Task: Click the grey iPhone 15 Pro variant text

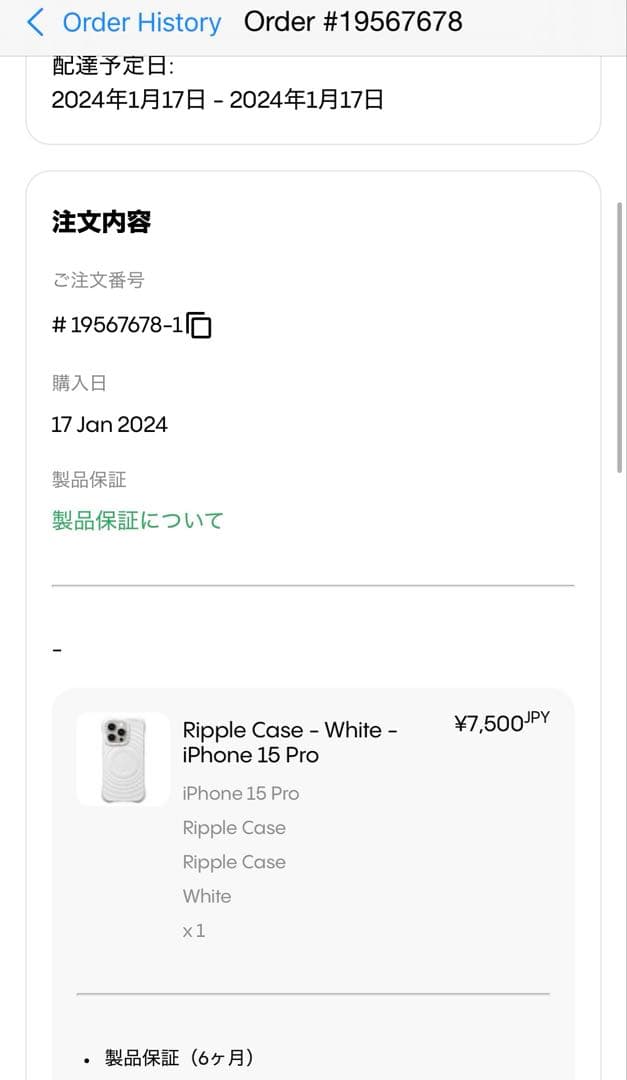Action: [x=240, y=793]
